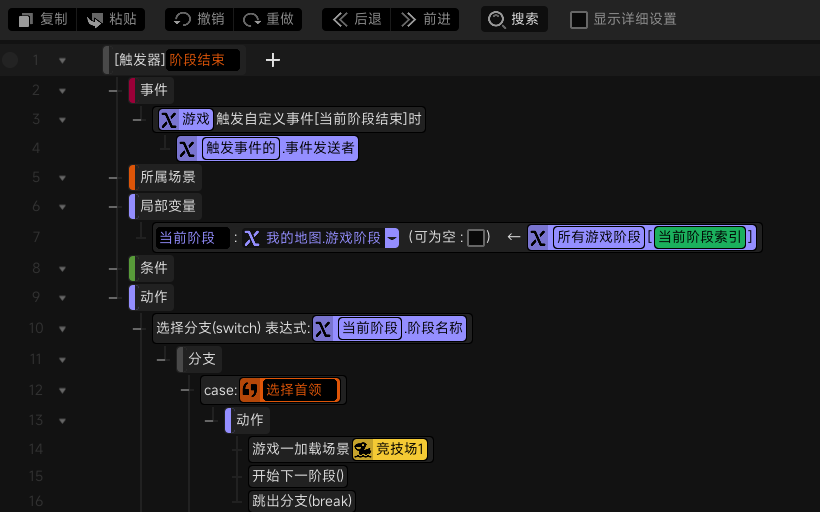The width and height of the screenshot is (820, 512).
Task: Undo with the 撤销 arrow icon
Action: click(x=182, y=20)
